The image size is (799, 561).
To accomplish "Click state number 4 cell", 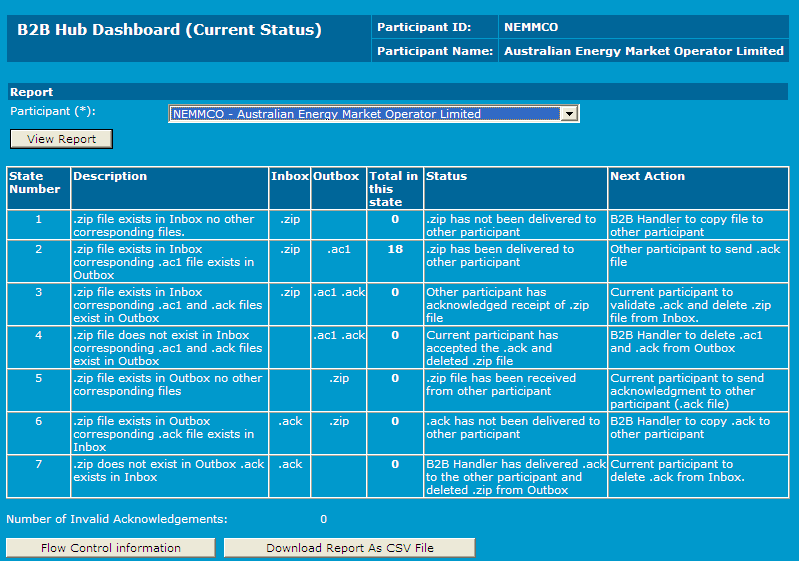I will 38,347.
